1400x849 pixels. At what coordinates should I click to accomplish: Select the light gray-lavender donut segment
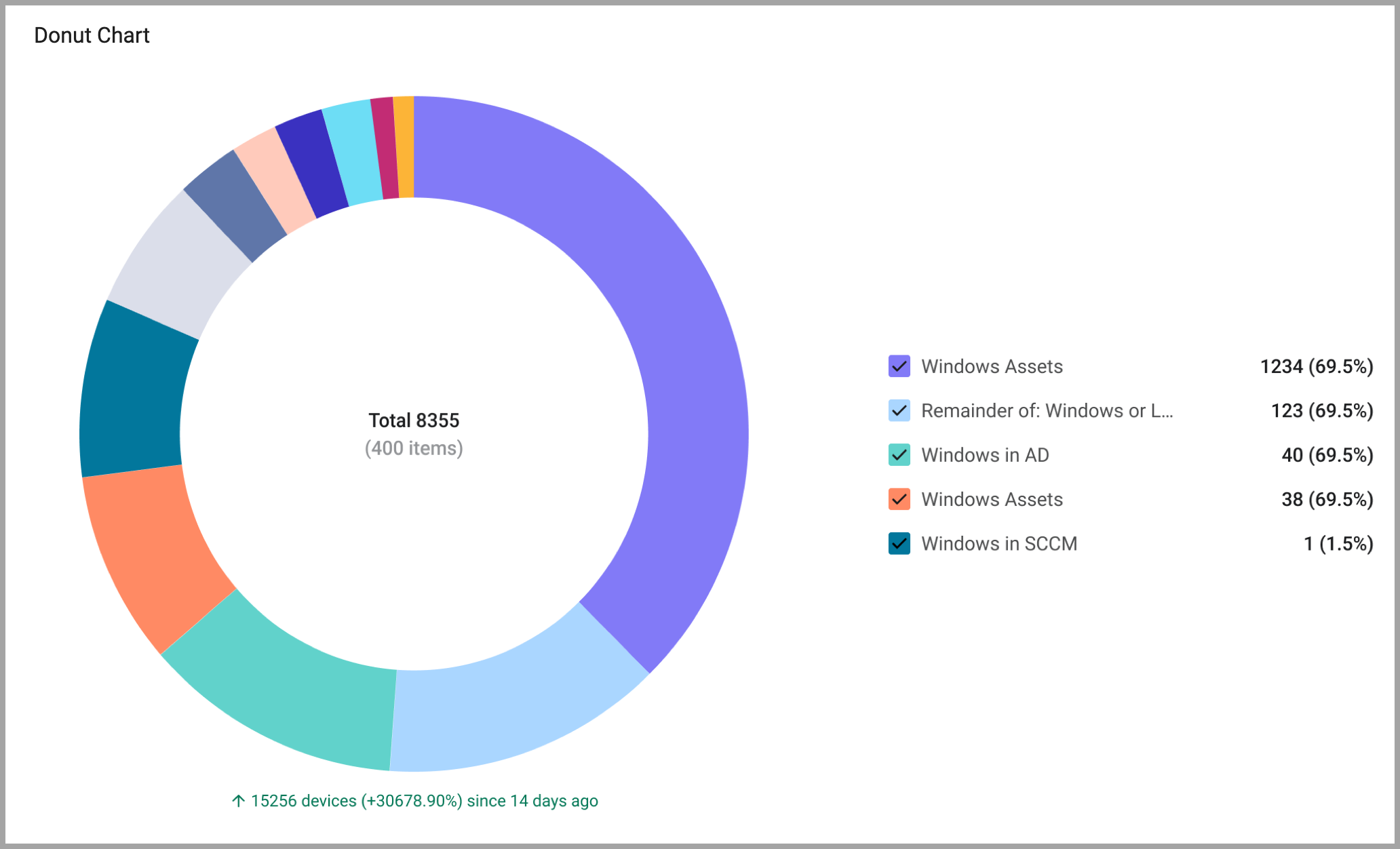(180, 268)
